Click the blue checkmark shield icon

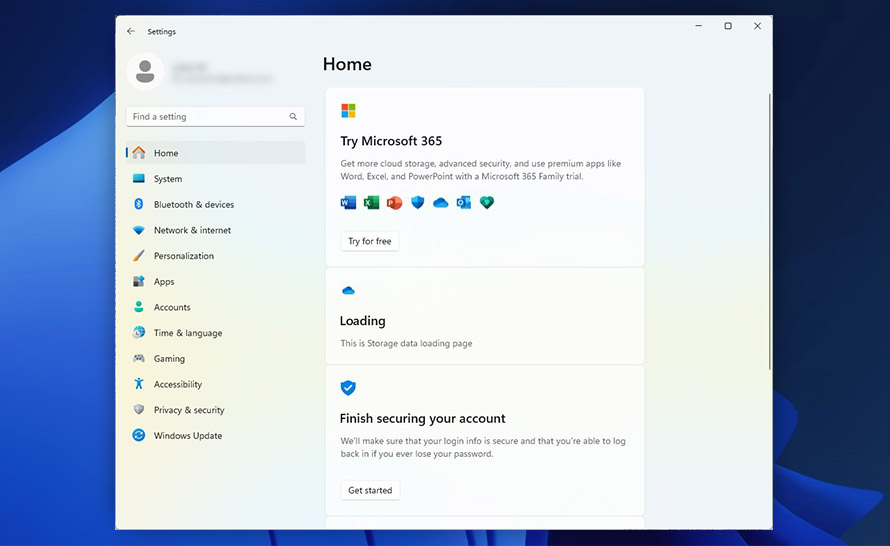tap(348, 388)
